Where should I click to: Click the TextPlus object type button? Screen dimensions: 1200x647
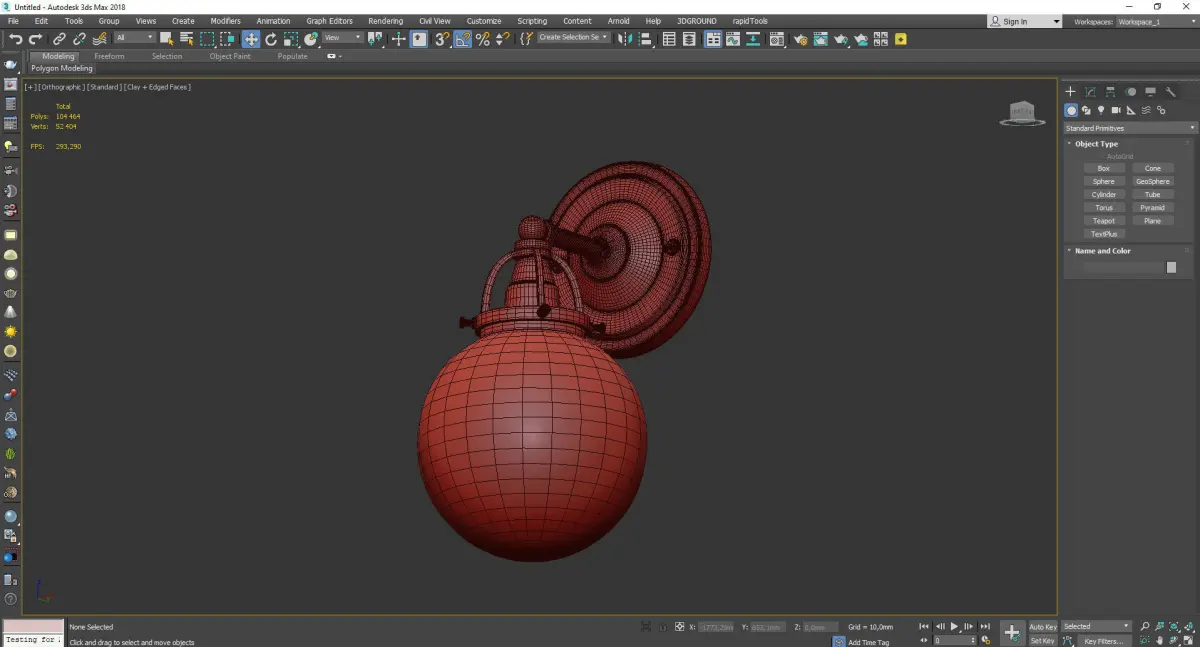point(1104,234)
